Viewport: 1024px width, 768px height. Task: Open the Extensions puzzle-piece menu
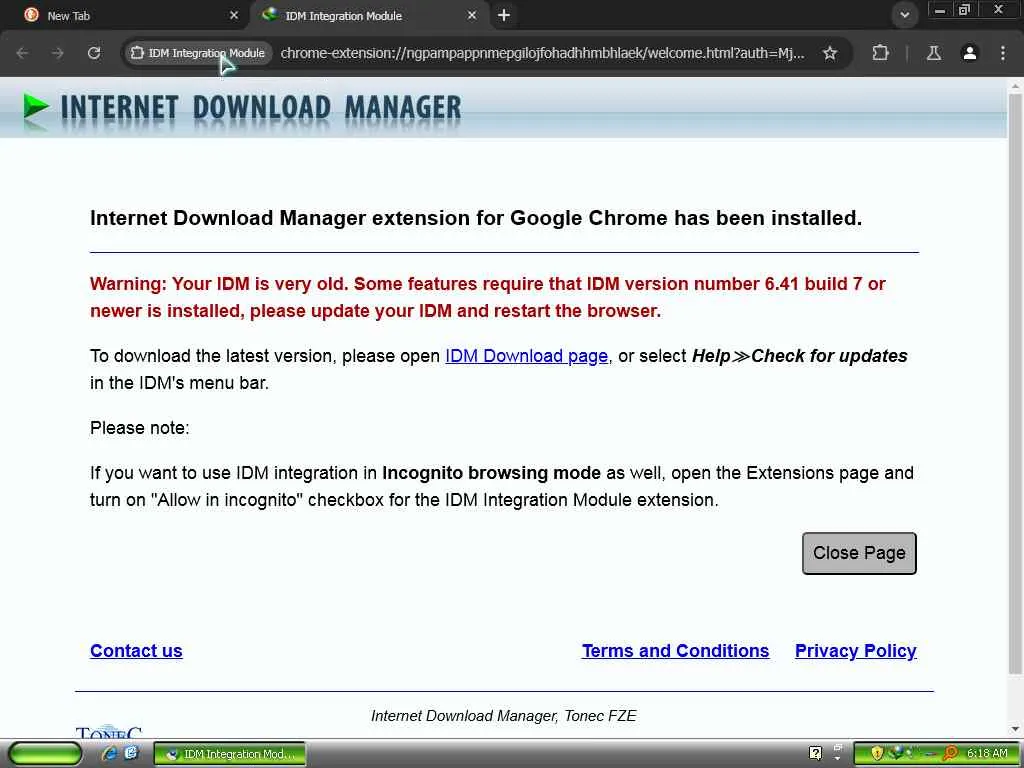(x=880, y=53)
